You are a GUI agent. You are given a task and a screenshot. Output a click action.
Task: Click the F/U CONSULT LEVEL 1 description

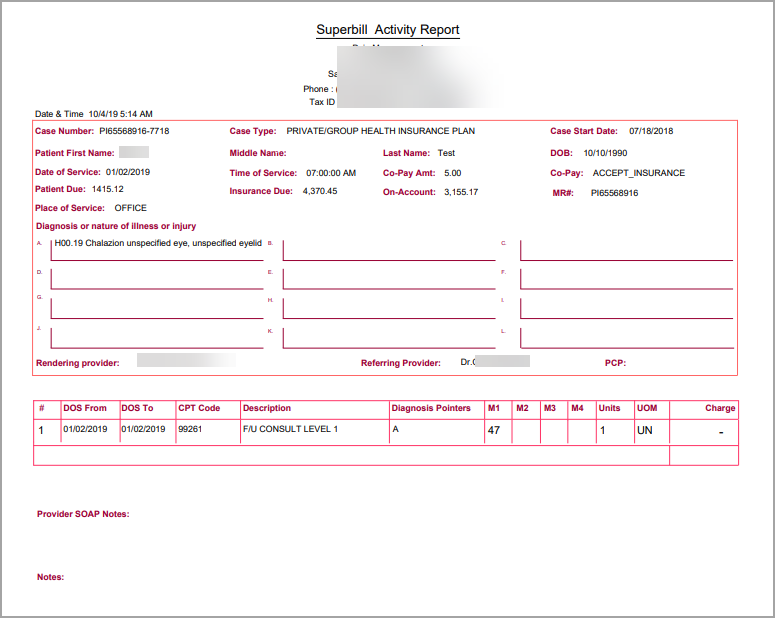pos(290,429)
